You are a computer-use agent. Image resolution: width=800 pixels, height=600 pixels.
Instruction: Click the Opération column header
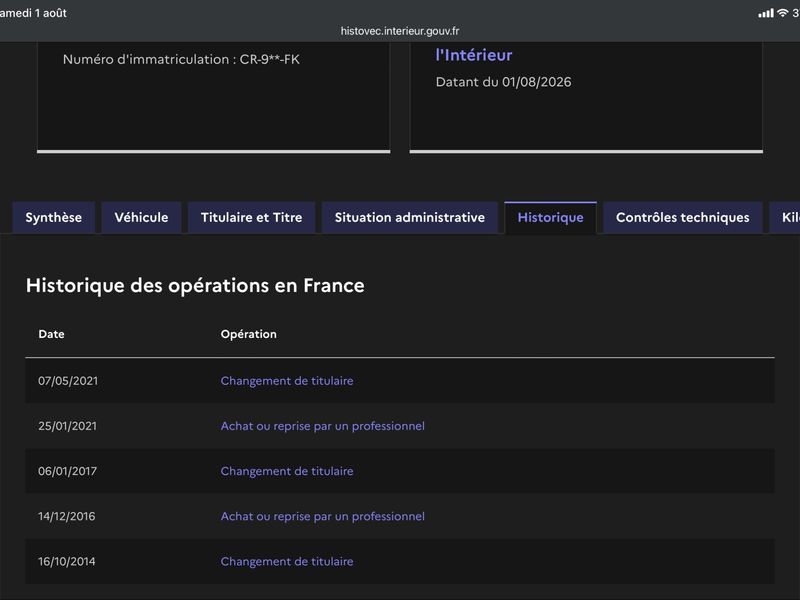click(248, 334)
